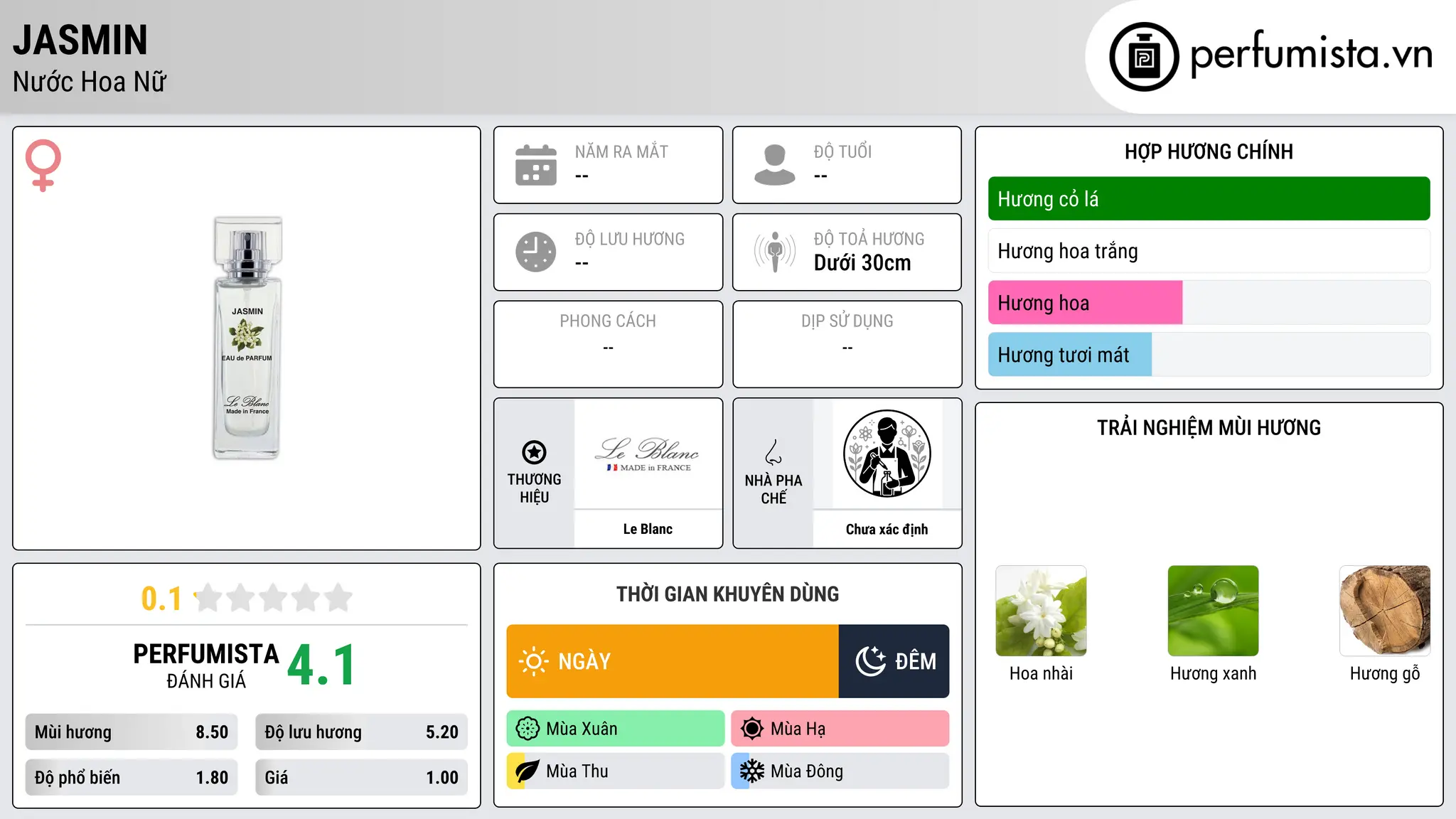Click the sun icon in the Ngày bar
Screen dimensions: 1456x819
click(533, 661)
